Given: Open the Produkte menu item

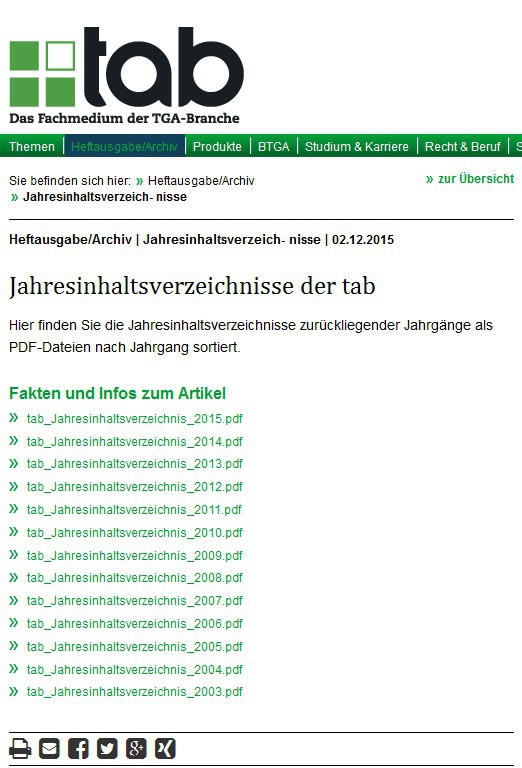Looking at the screenshot, I should point(217,146).
